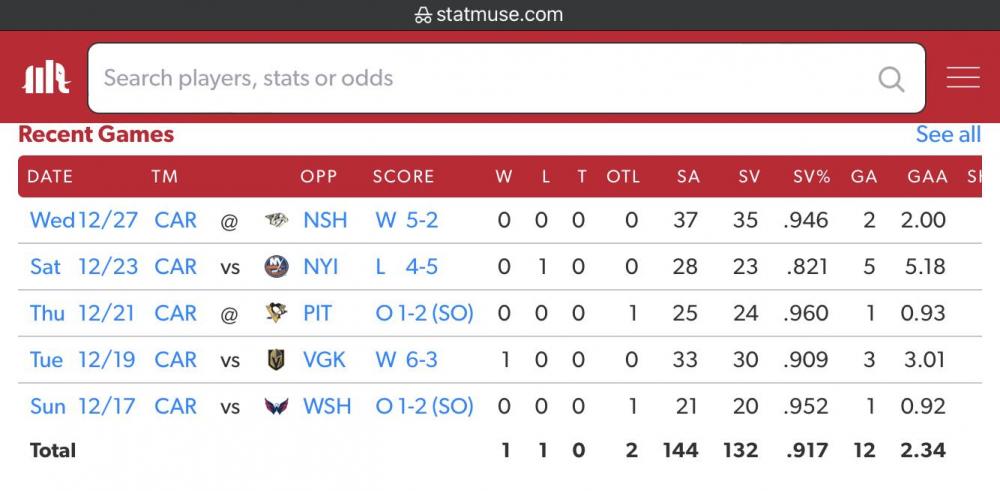This screenshot has height=491, width=1000.
Task: Open the W 5-2 score link
Action: pyautogui.click(x=407, y=220)
